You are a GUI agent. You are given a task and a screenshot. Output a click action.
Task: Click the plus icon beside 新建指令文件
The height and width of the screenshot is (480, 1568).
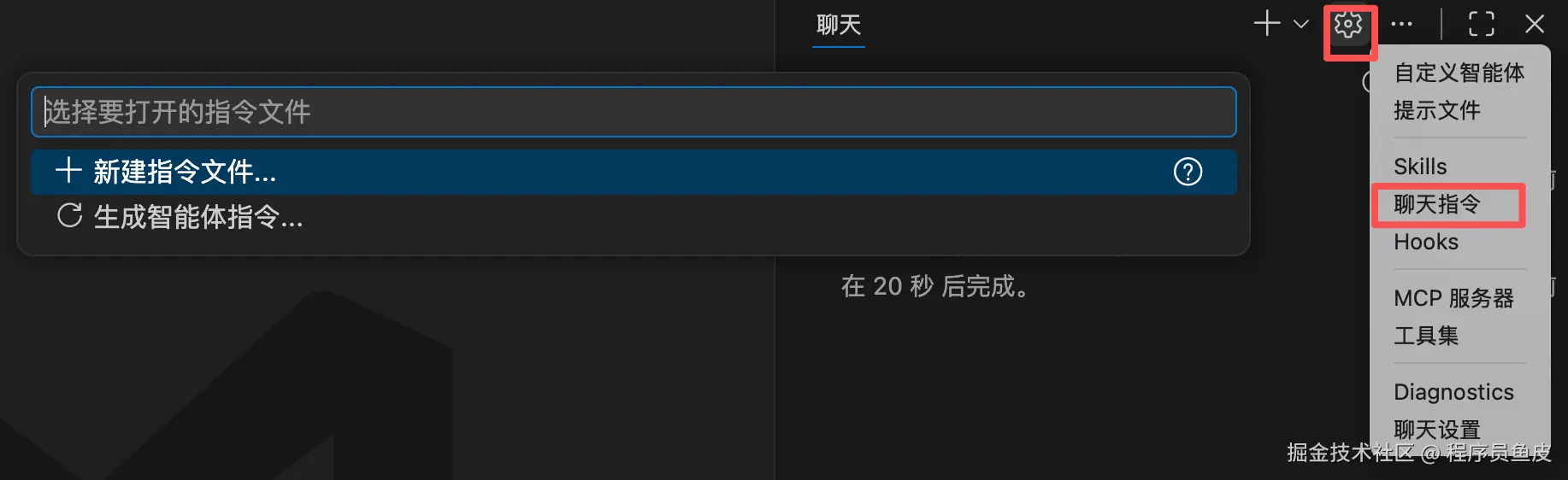pos(68,171)
